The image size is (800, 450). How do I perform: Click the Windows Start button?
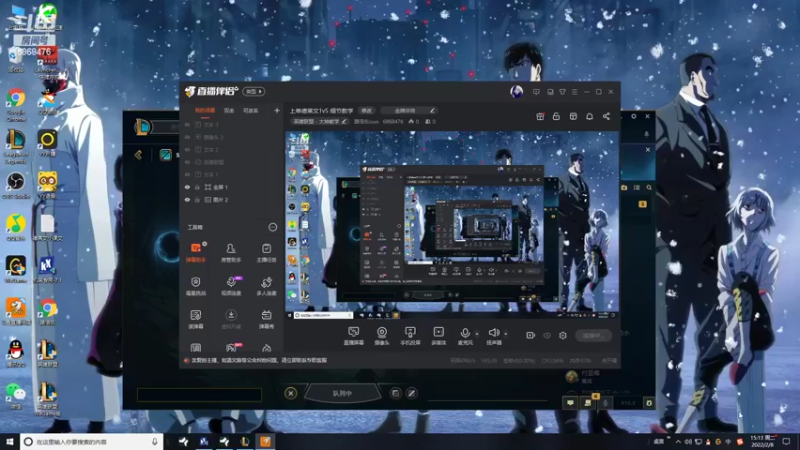(10, 441)
